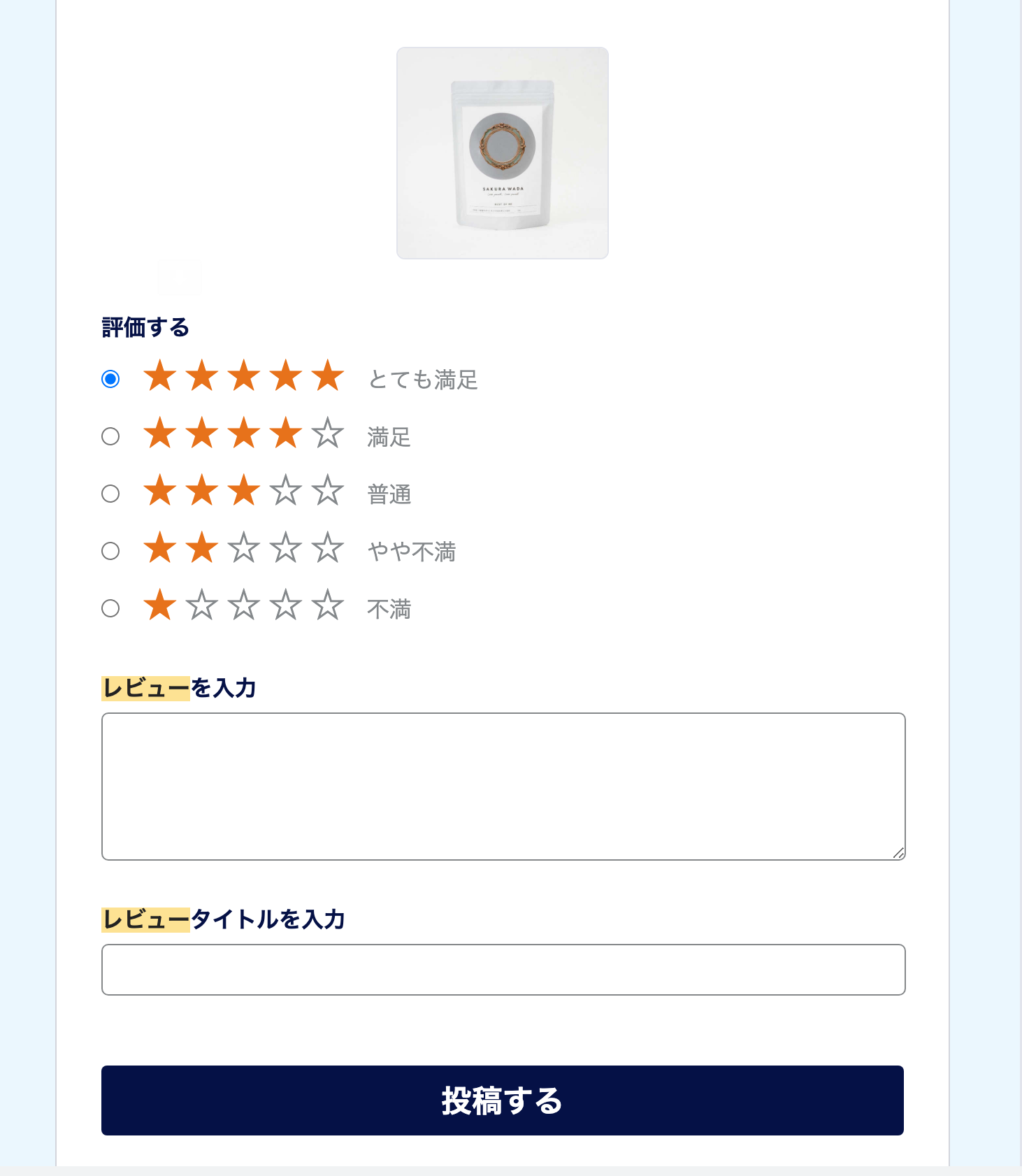
Task: Select the two-star やや不満 radio button
Action: 110,551
